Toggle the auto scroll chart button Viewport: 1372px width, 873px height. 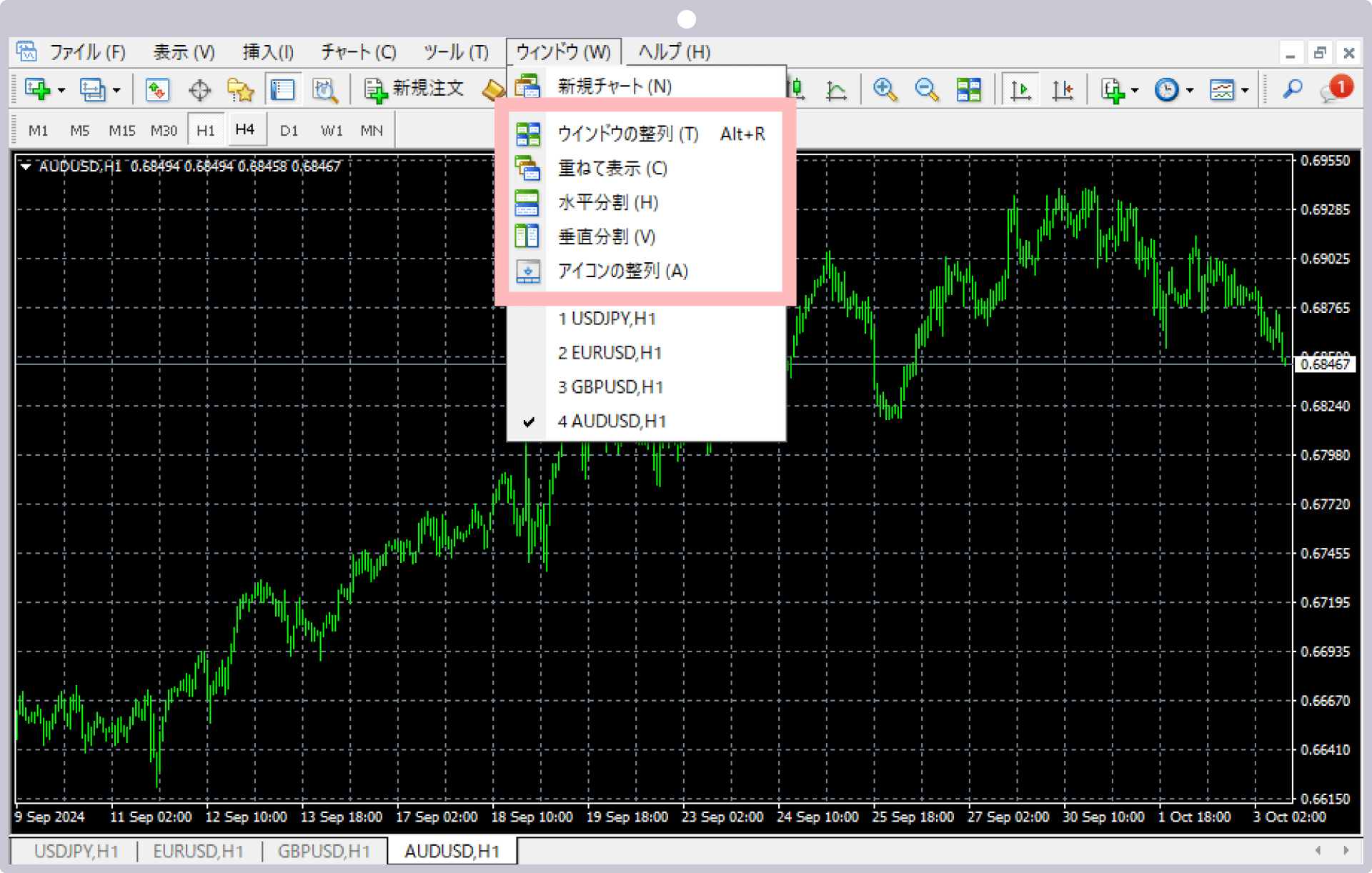(x=1020, y=90)
